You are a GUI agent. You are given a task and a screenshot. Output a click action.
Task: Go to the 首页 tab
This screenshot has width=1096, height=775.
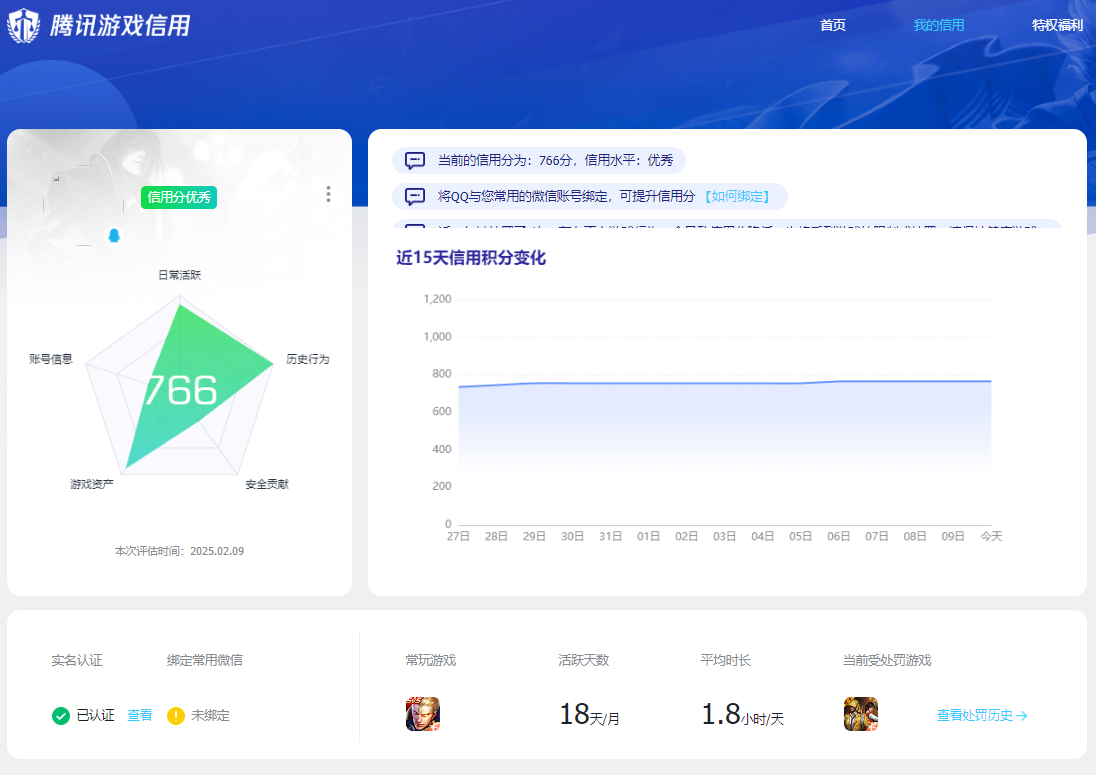[x=832, y=25]
